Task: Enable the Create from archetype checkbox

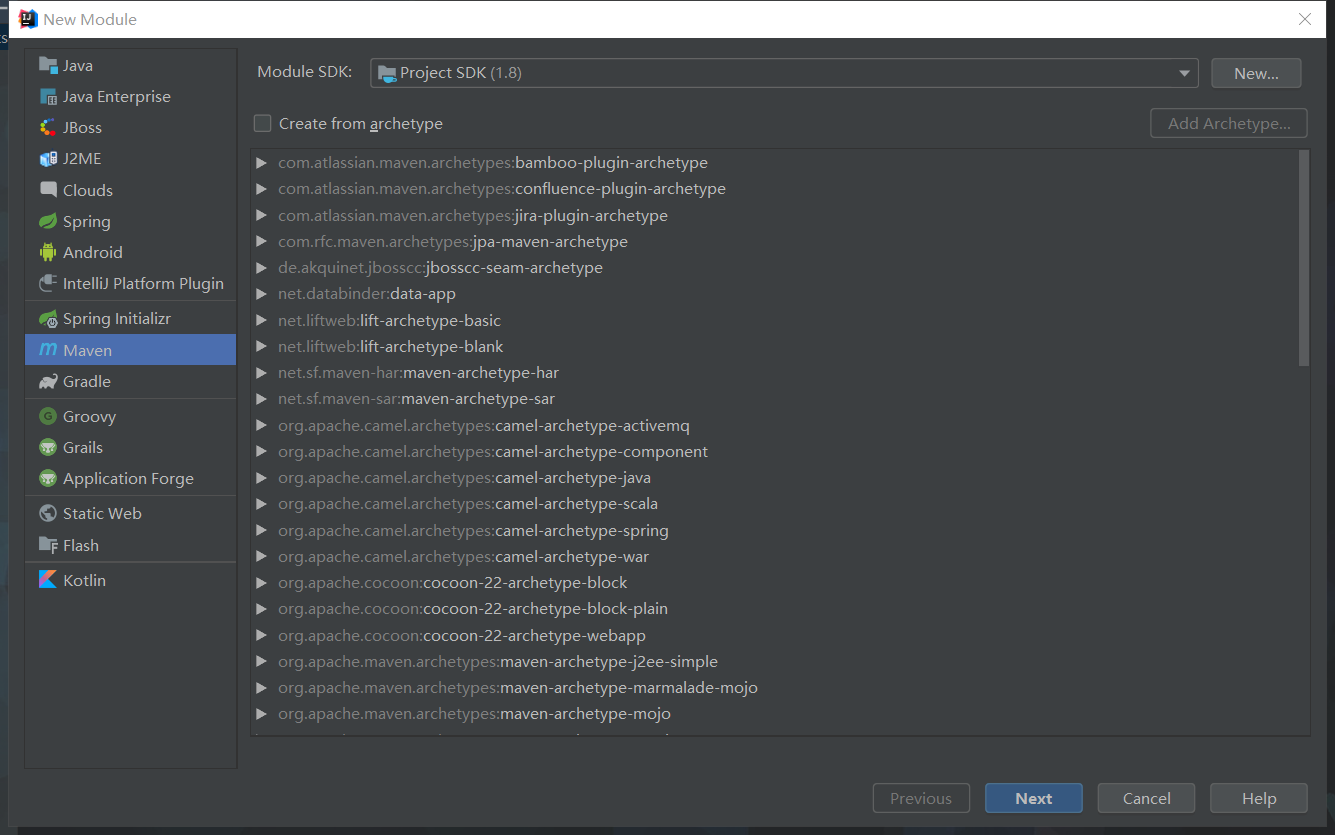Action: point(263,124)
